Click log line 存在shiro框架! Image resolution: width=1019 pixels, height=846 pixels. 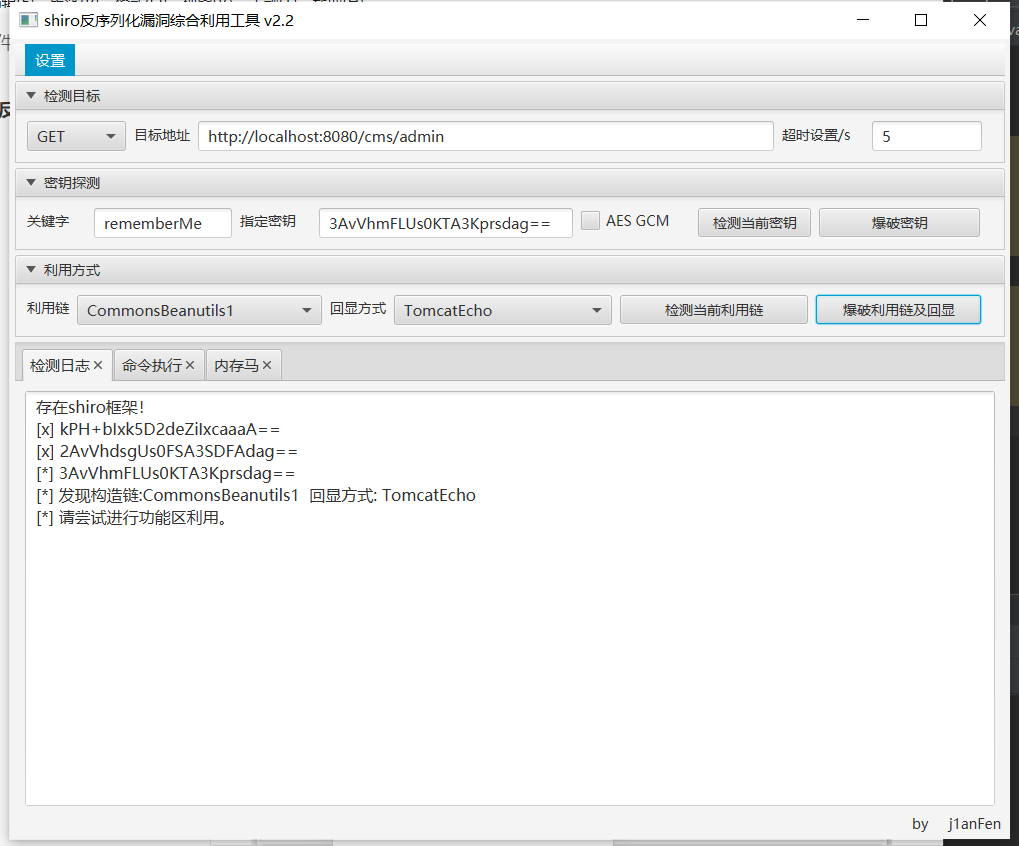click(90, 407)
